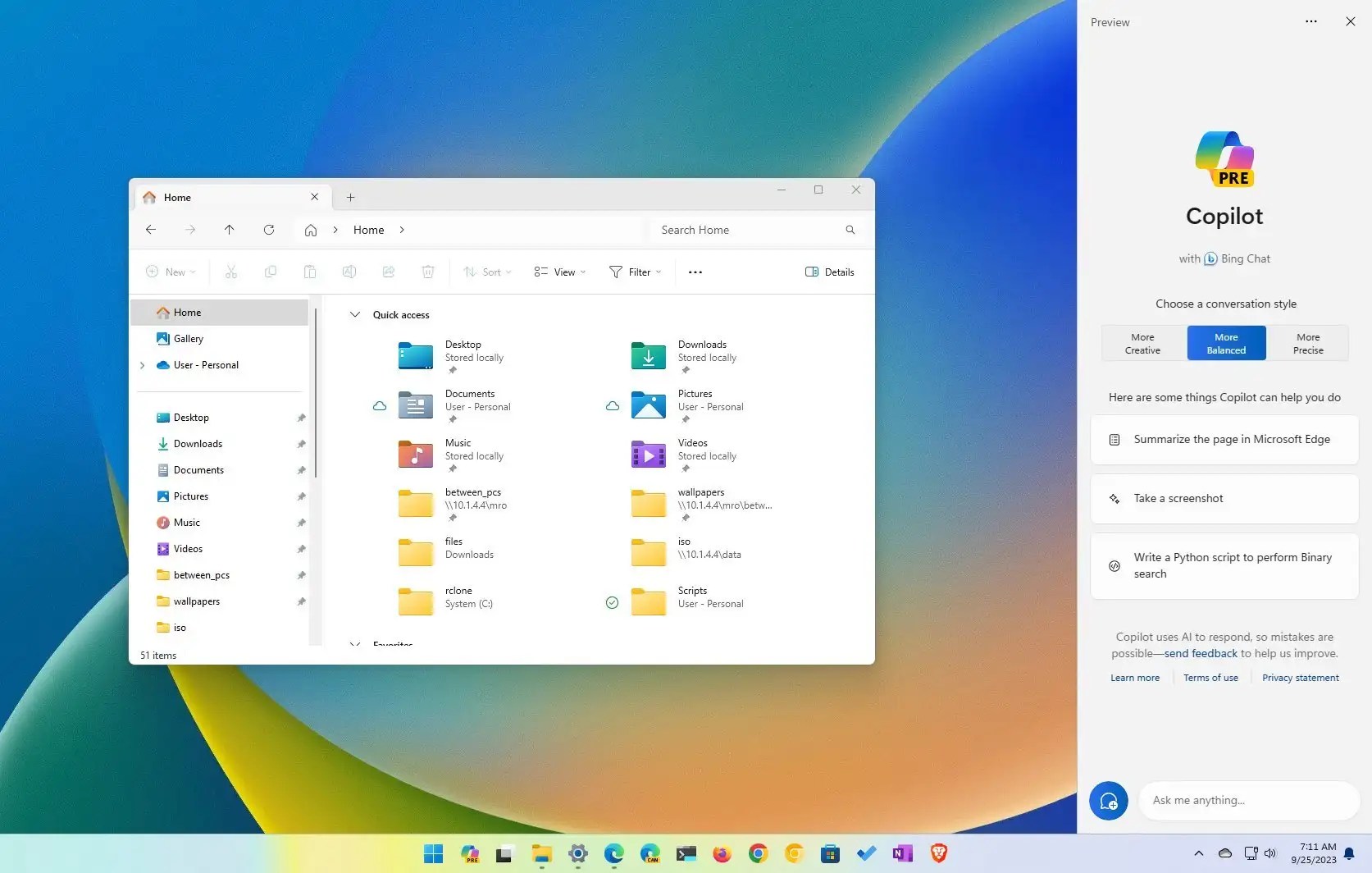Click the breadcrumb chevron after Home
The height and width of the screenshot is (873, 1372).
tap(402, 230)
